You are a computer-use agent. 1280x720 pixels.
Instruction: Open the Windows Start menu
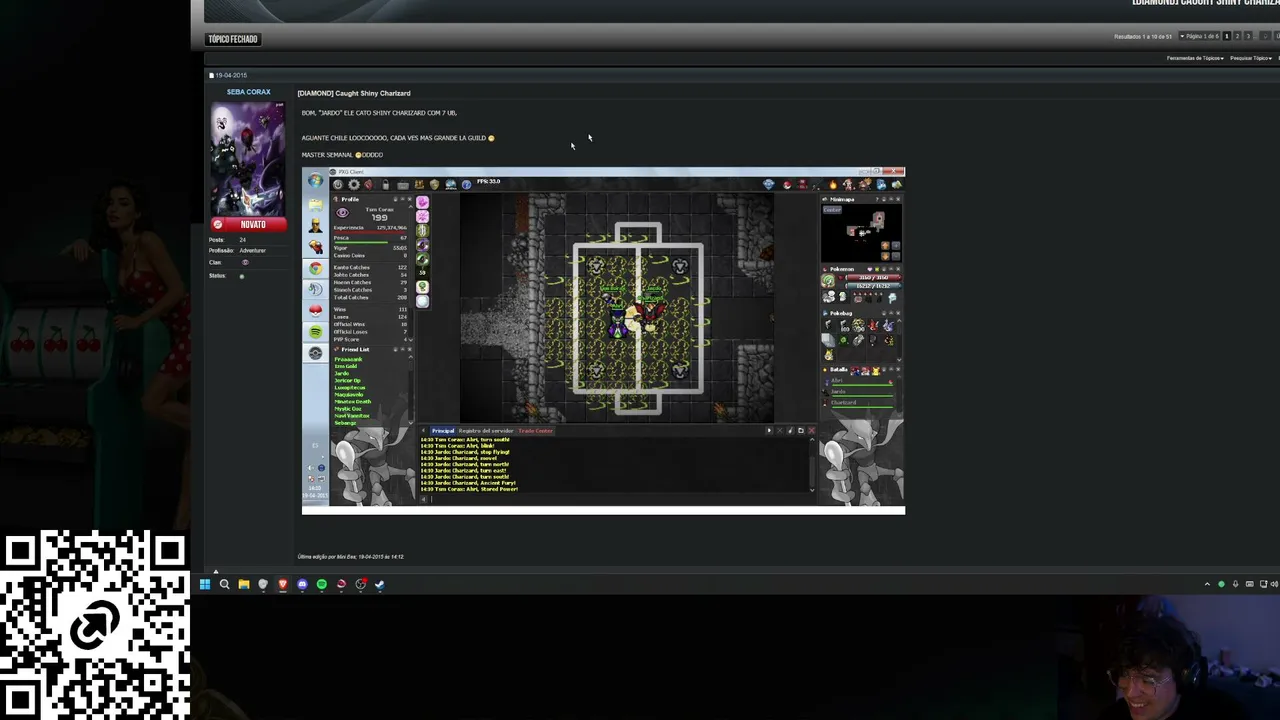coord(205,584)
